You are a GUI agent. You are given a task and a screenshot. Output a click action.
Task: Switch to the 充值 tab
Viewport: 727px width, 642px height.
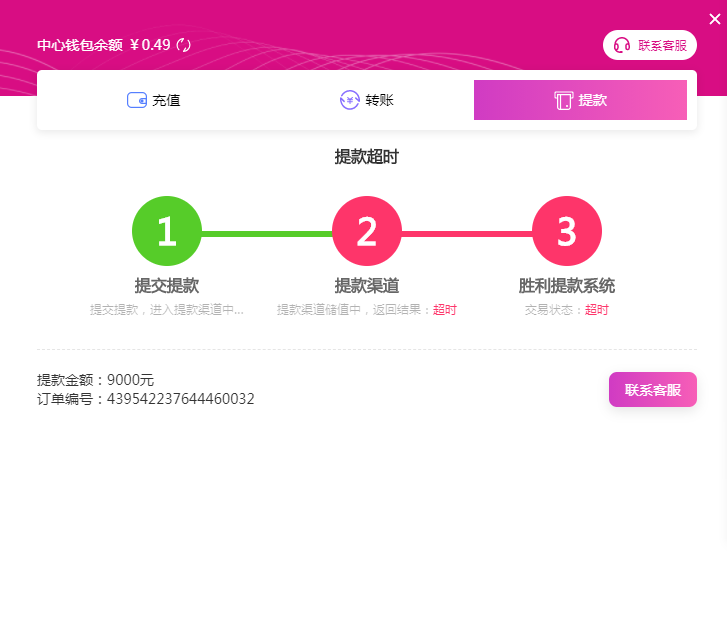coord(166,100)
